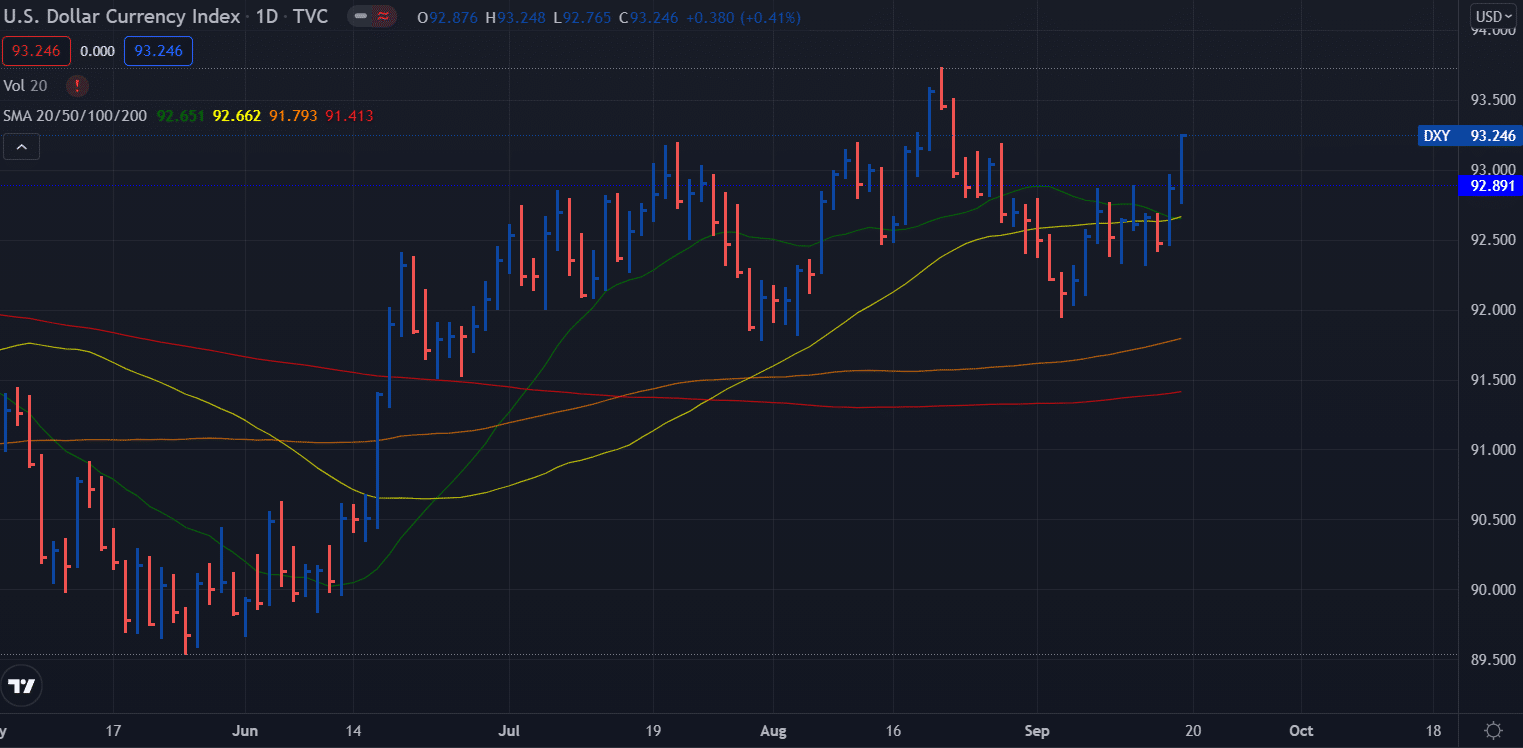Click the 1D interval label in the title
This screenshot has height=748, width=1523.
[267, 17]
